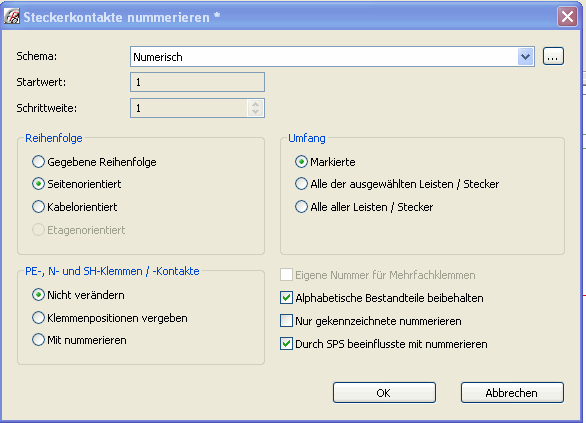Click into the Startwert input field
Image resolution: width=586 pixels, height=423 pixels.
pos(197,82)
